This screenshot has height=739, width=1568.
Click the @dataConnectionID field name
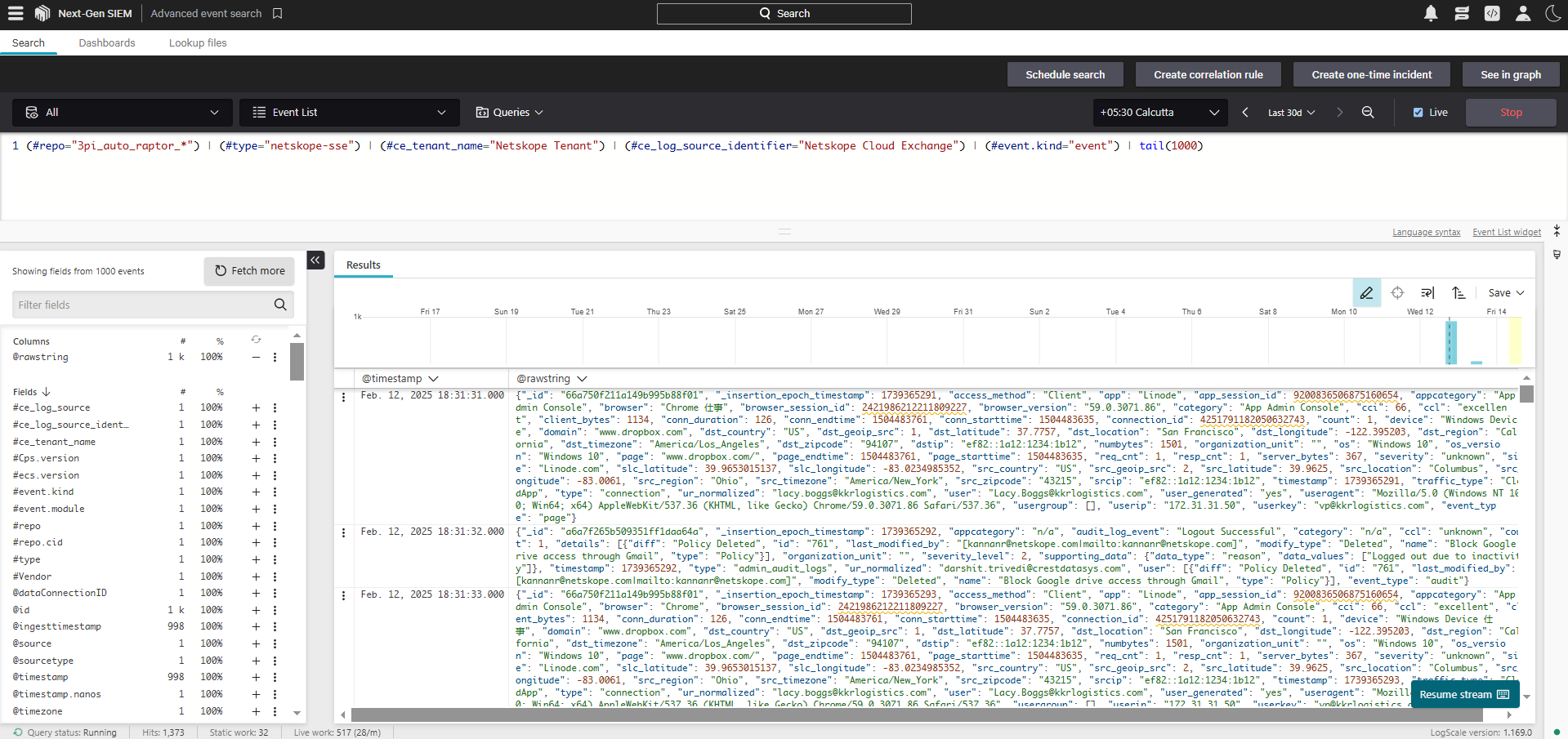(x=60, y=593)
